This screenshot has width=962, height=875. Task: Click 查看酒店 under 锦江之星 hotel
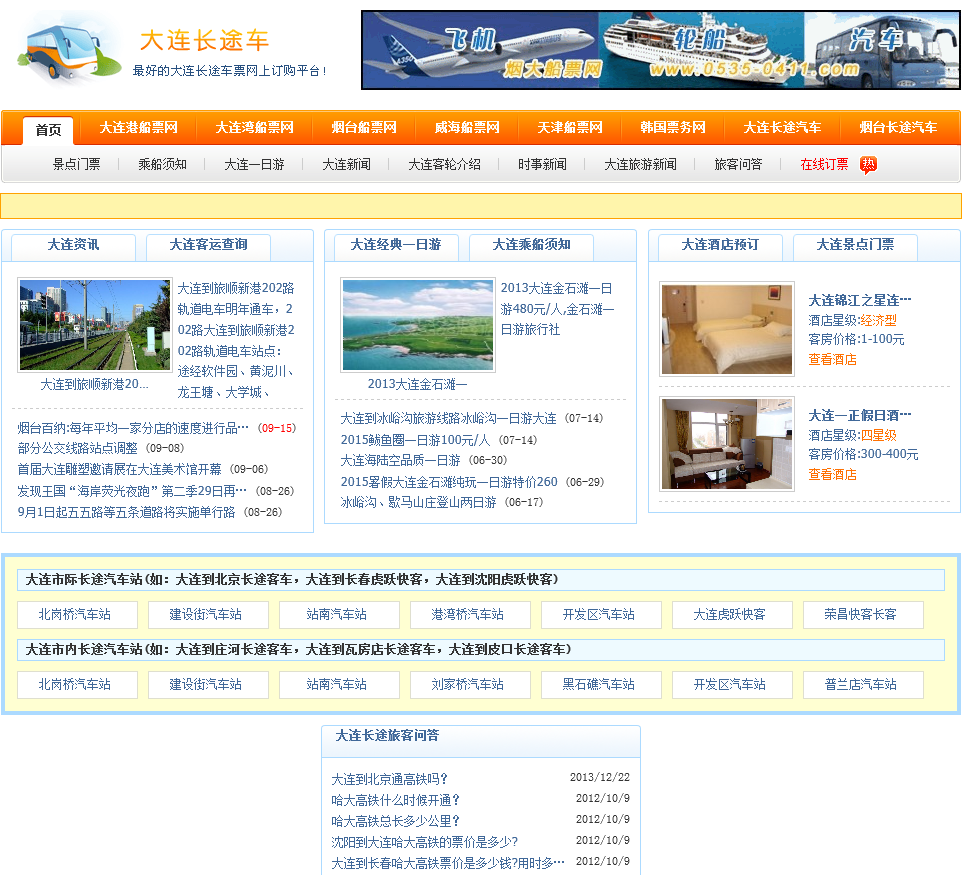click(x=833, y=360)
